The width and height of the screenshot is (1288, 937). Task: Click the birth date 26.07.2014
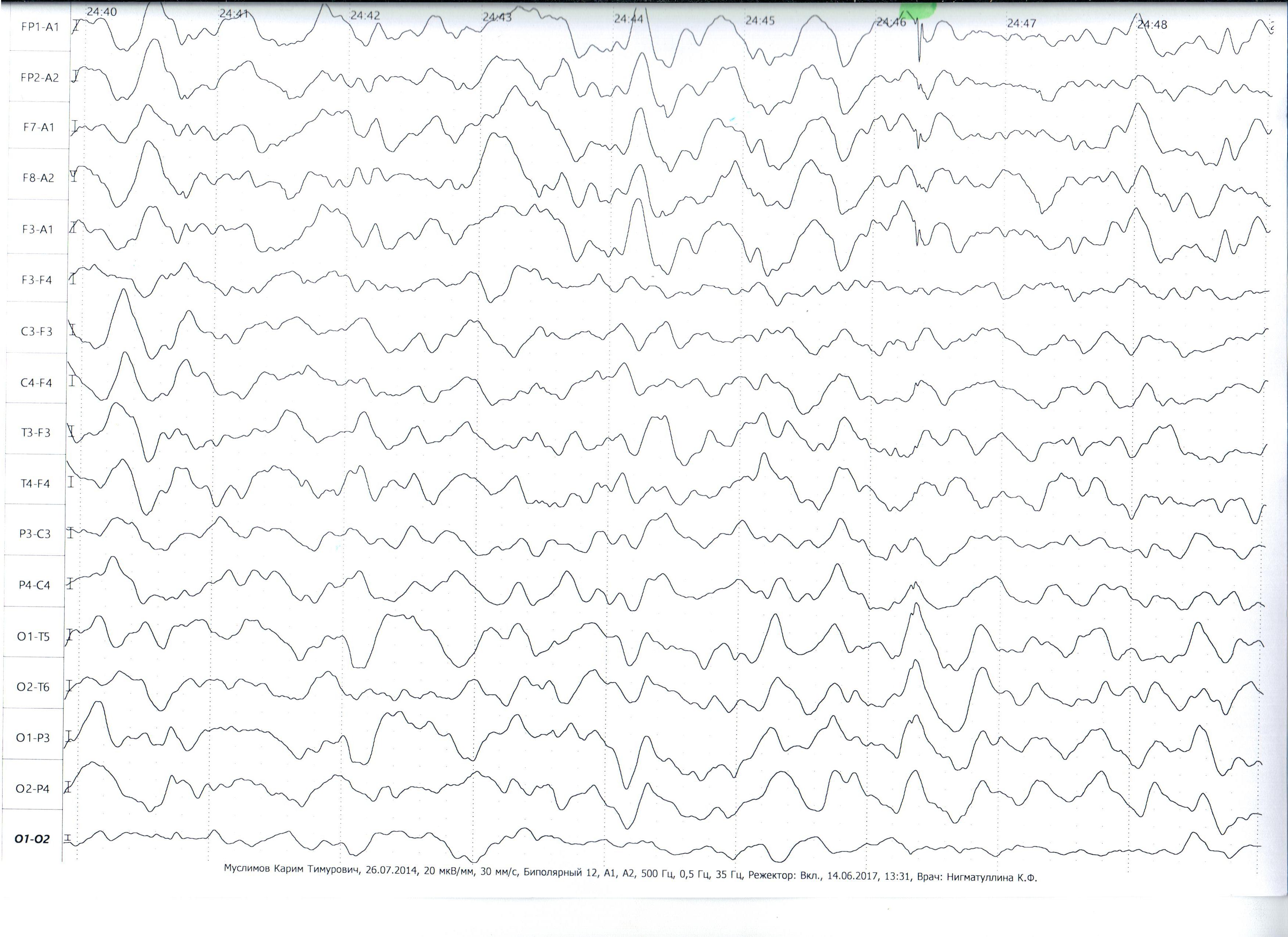pyautogui.click(x=392, y=870)
